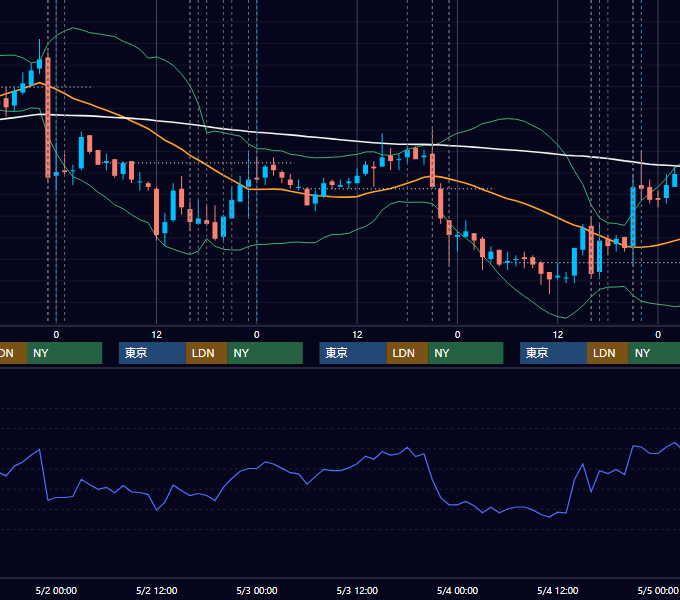The width and height of the screenshot is (680, 600).
Task: Click the hour label 12 above 5/4 12:00
Action: [x=558, y=335]
